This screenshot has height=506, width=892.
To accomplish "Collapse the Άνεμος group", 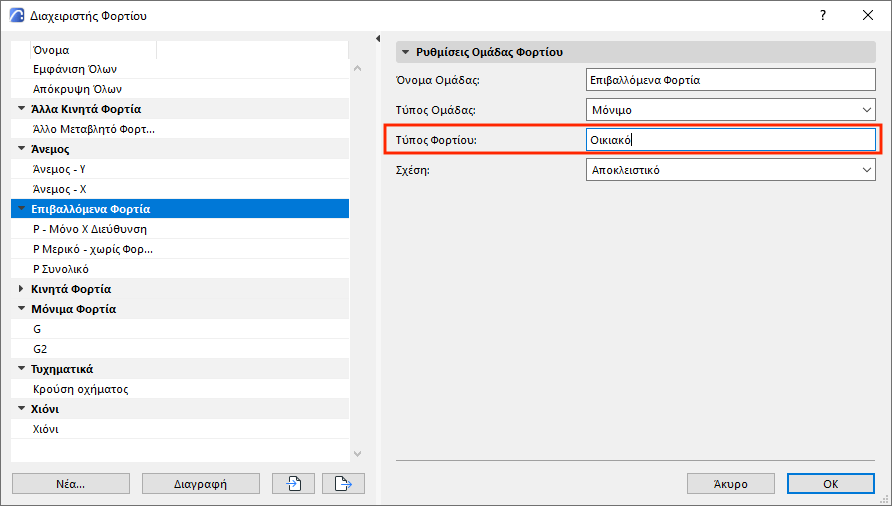I will pos(21,149).
